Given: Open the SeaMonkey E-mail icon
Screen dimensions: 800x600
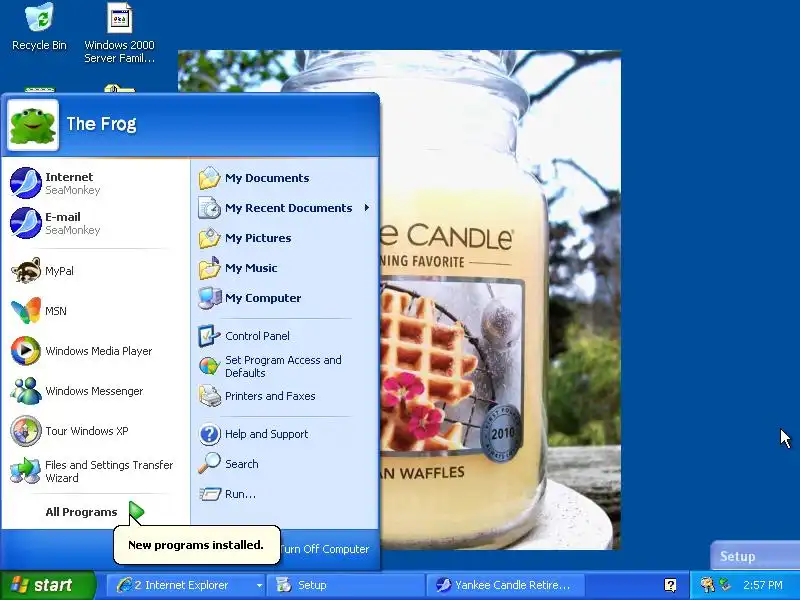Looking at the screenshot, I should tap(26, 223).
